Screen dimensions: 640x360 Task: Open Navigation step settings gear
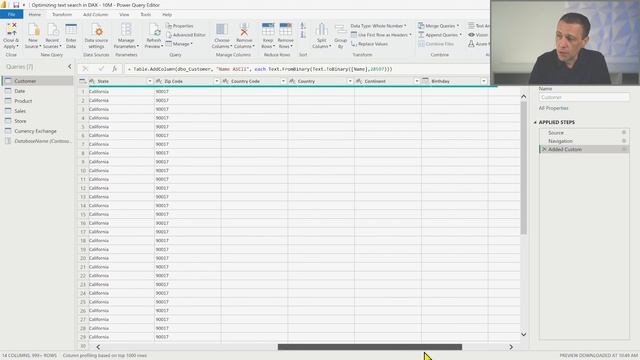tap(624, 141)
